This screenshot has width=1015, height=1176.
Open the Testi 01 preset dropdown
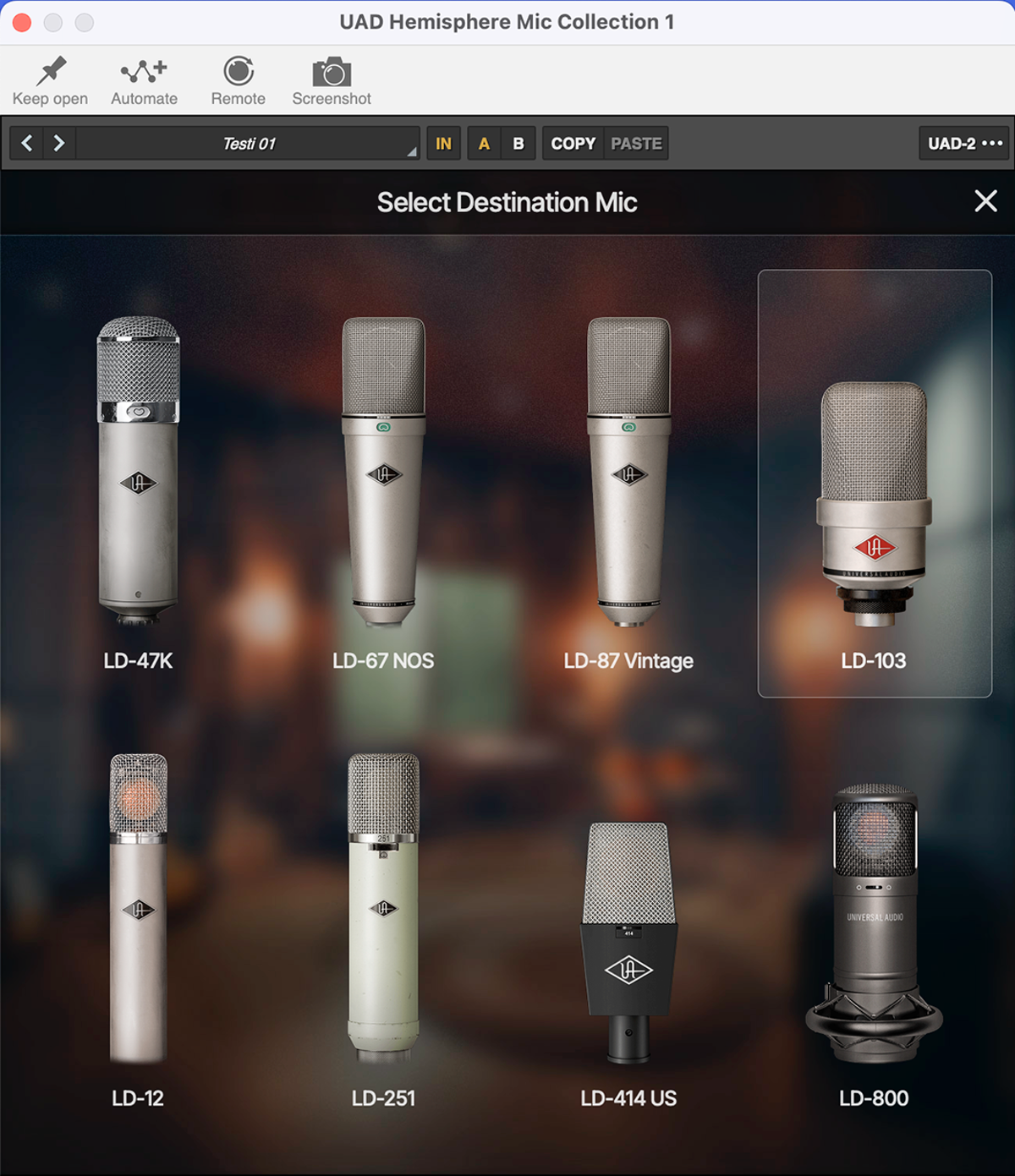tap(249, 143)
